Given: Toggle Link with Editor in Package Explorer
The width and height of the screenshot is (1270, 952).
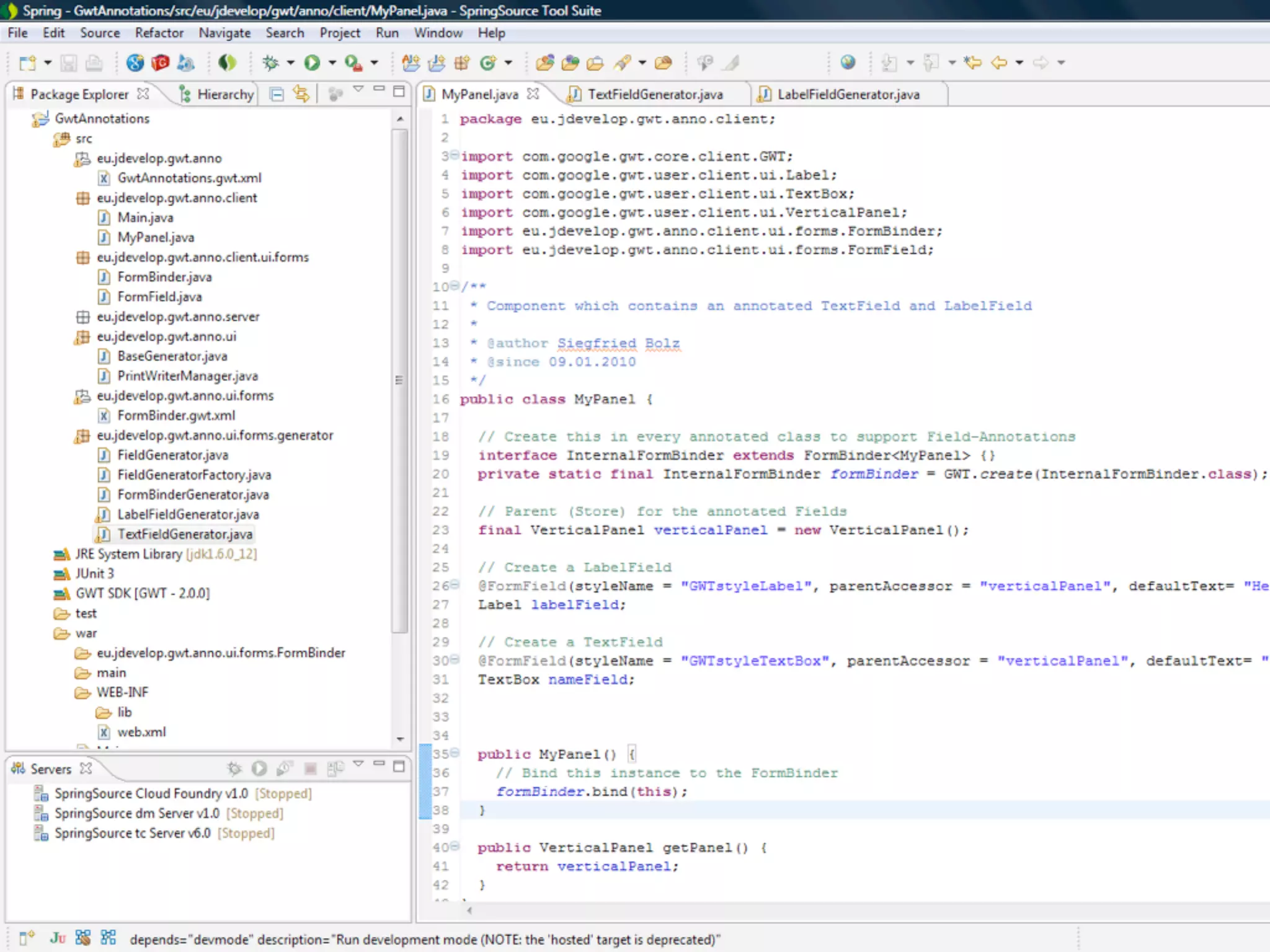Looking at the screenshot, I should (x=301, y=94).
